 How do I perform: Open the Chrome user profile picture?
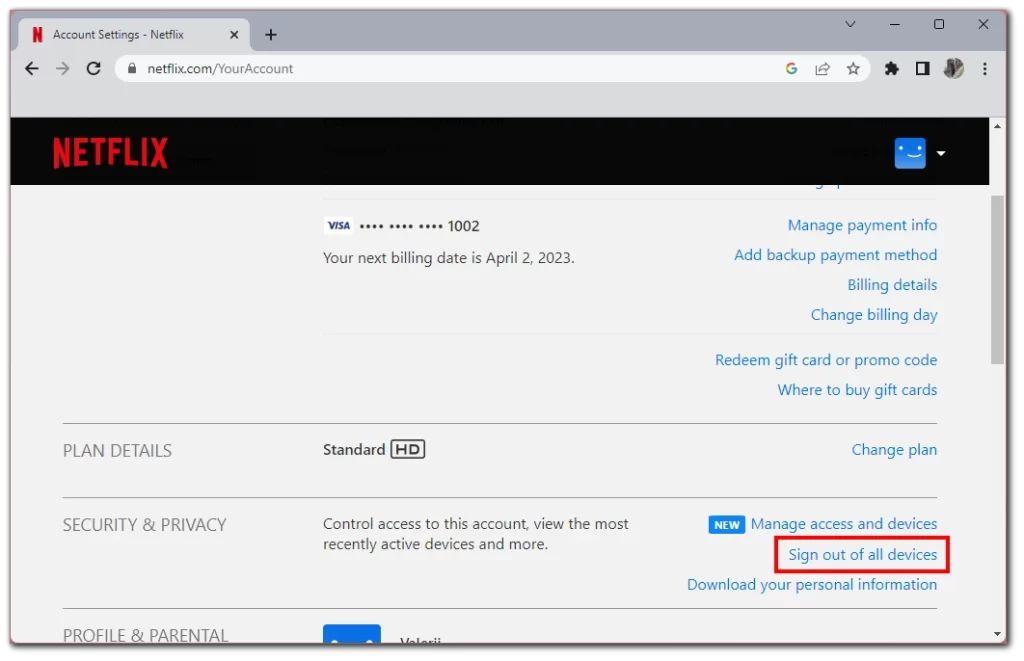[x=953, y=69]
